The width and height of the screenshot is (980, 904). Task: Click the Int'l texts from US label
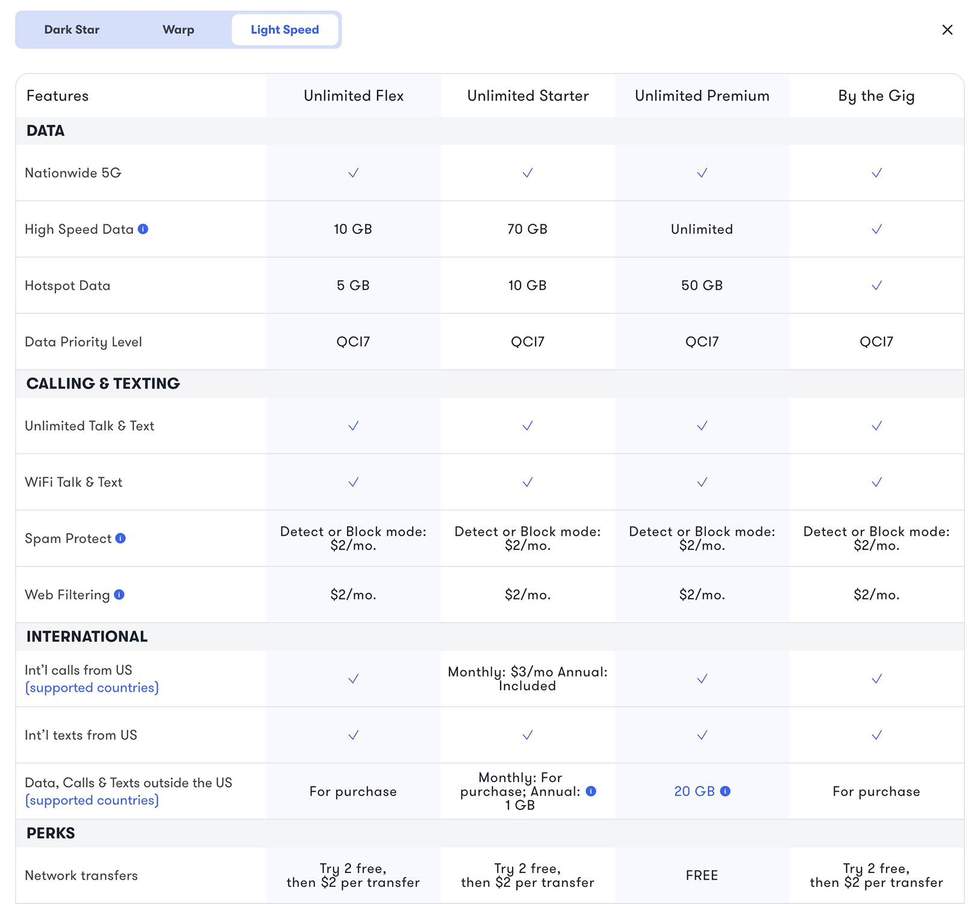pos(81,735)
